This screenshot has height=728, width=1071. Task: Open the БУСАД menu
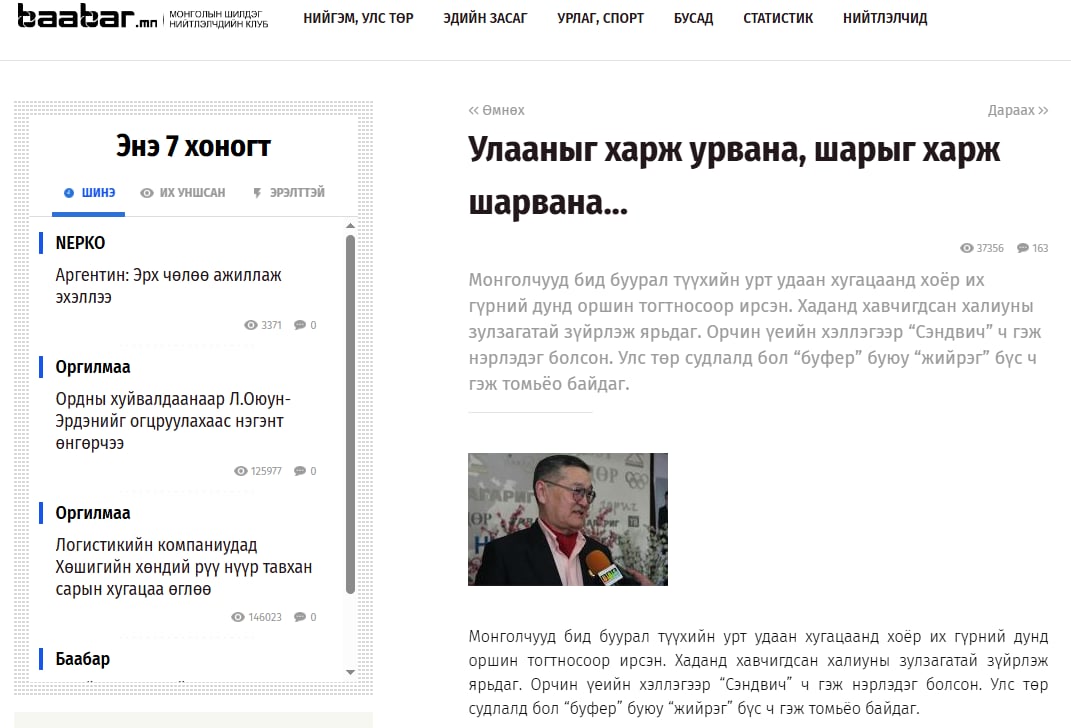pyautogui.click(x=693, y=18)
